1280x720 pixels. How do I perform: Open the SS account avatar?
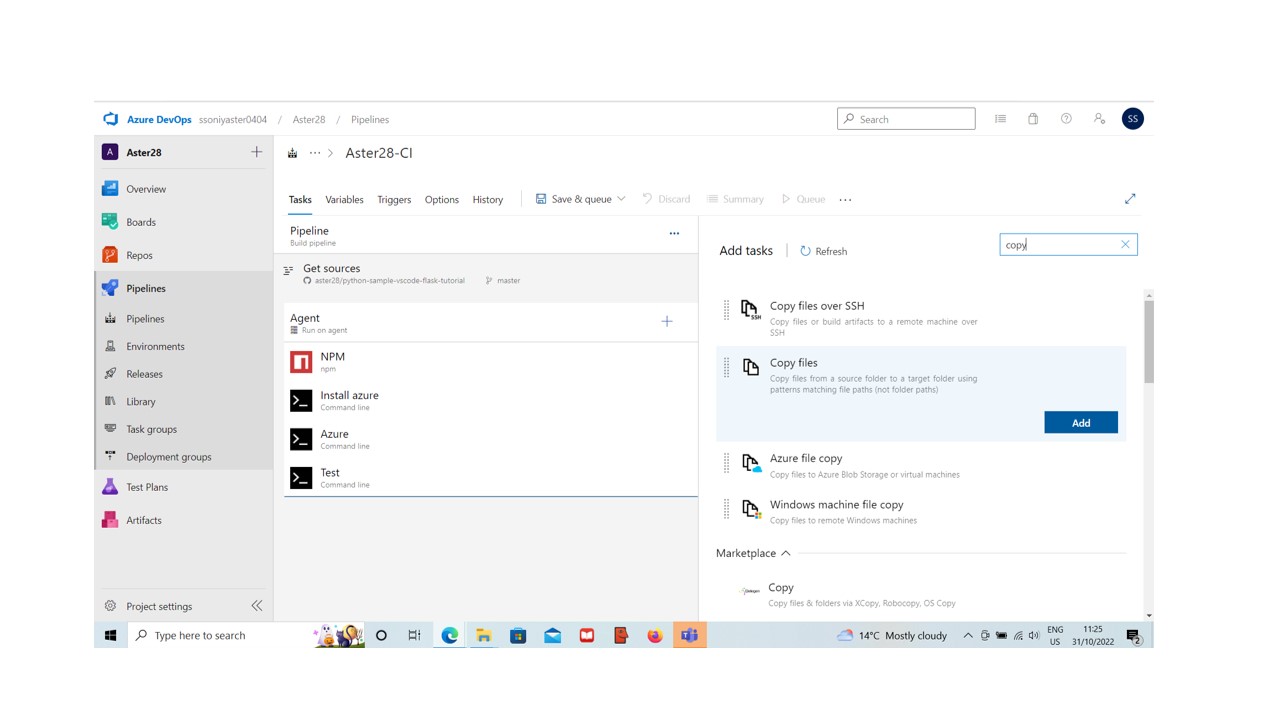pos(1132,119)
